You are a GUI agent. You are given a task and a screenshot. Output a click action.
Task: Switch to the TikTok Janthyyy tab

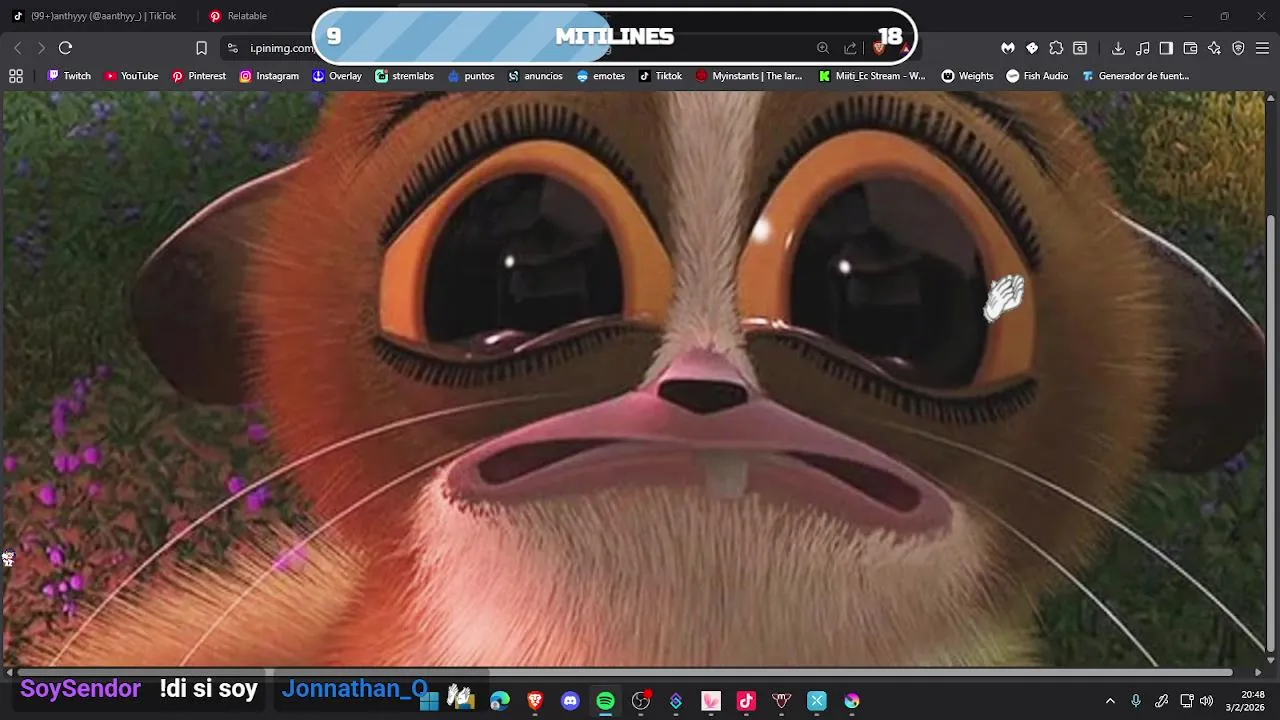(x=95, y=16)
